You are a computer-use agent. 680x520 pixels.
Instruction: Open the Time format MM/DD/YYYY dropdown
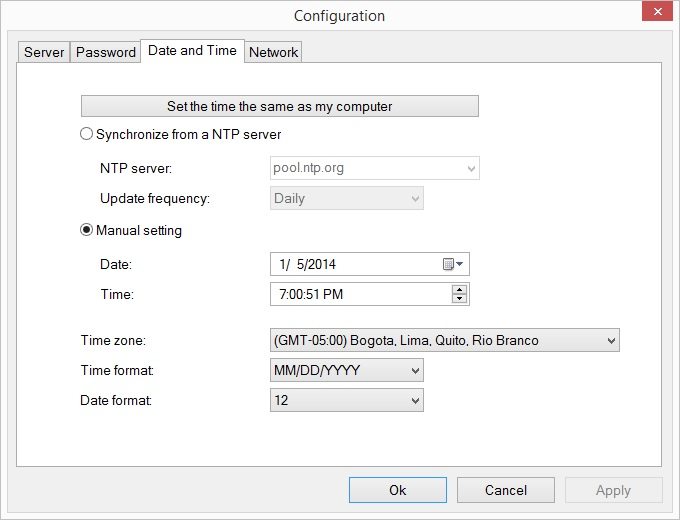tap(347, 370)
